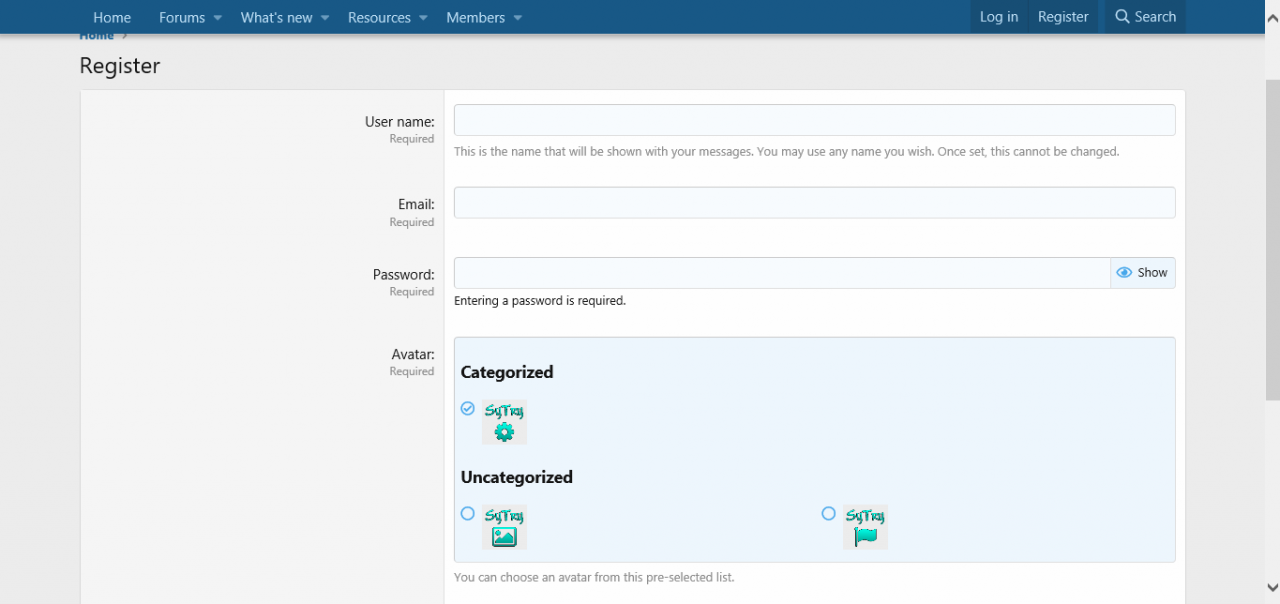Choose the Categorized avatar radio button

click(x=467, y=408)
